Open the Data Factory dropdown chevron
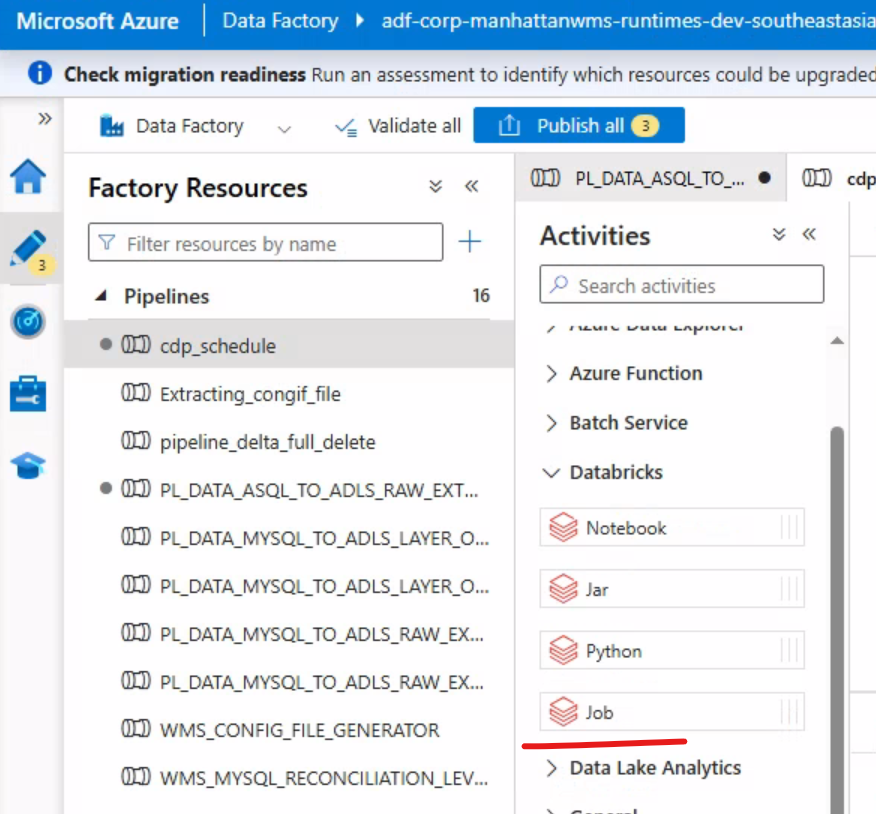Image resolution: width=876 pixels, height=814 pixels. (284, 130)
